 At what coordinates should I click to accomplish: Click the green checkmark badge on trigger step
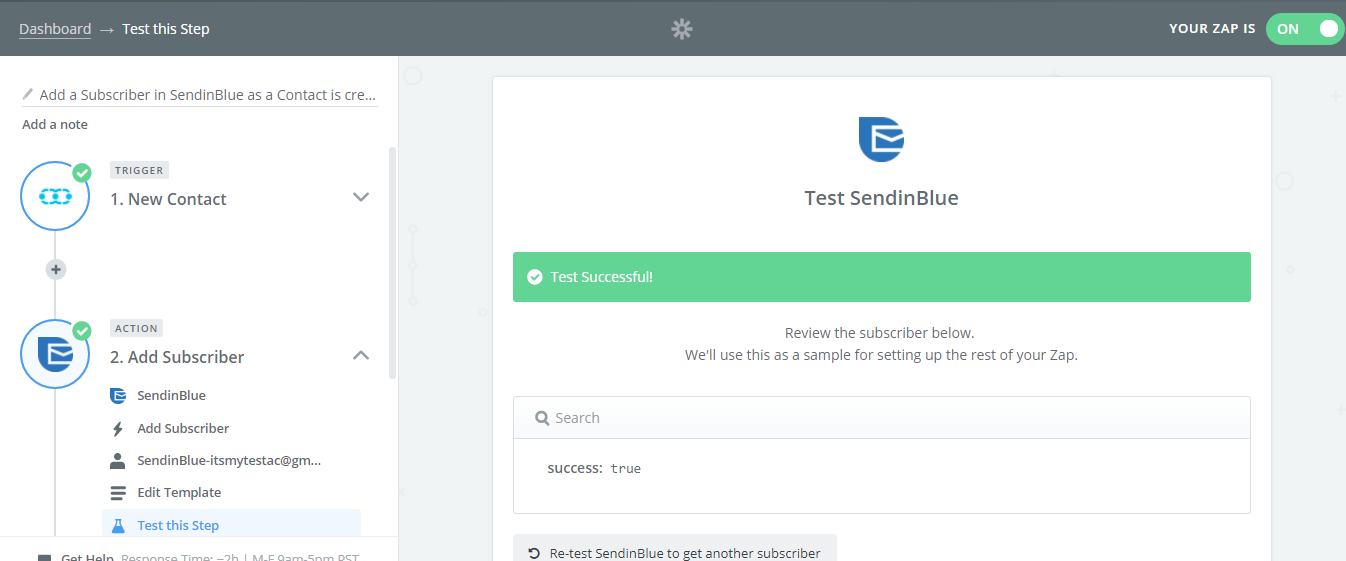(82, 172)
